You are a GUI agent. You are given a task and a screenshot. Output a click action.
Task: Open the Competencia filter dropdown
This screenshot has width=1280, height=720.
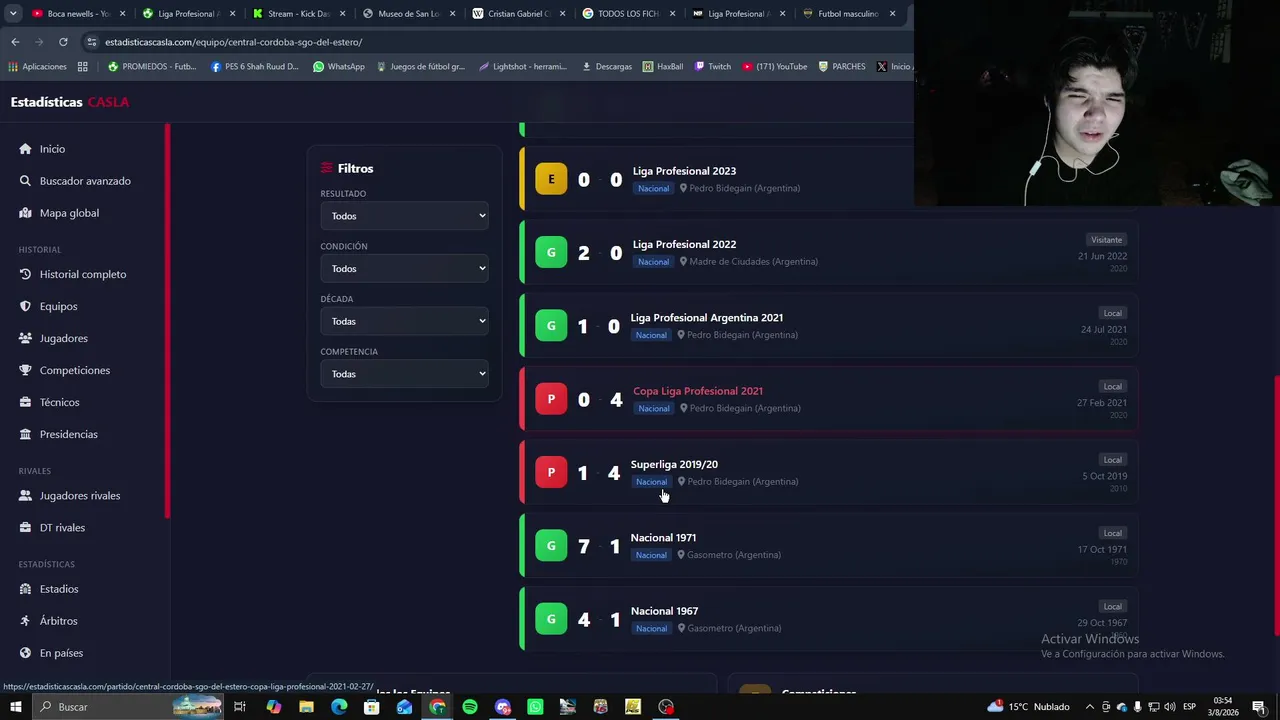pos(404,374)
